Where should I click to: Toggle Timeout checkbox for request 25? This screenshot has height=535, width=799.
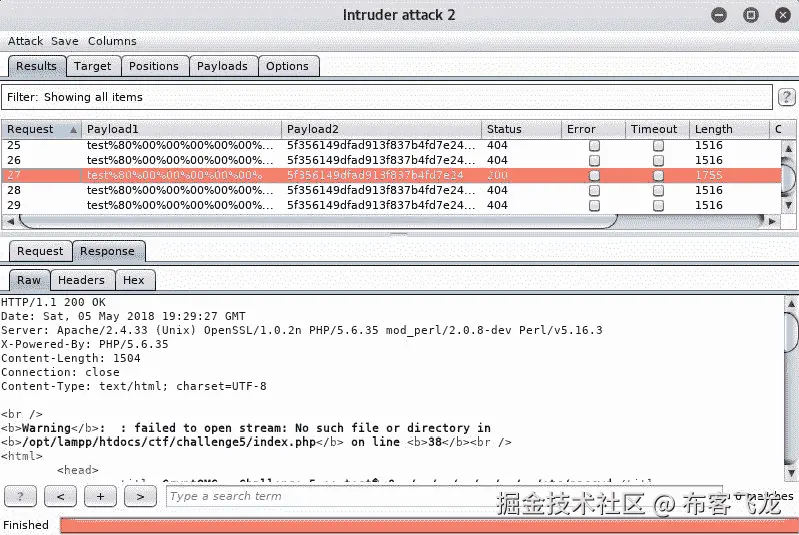[x=658, y=146]
